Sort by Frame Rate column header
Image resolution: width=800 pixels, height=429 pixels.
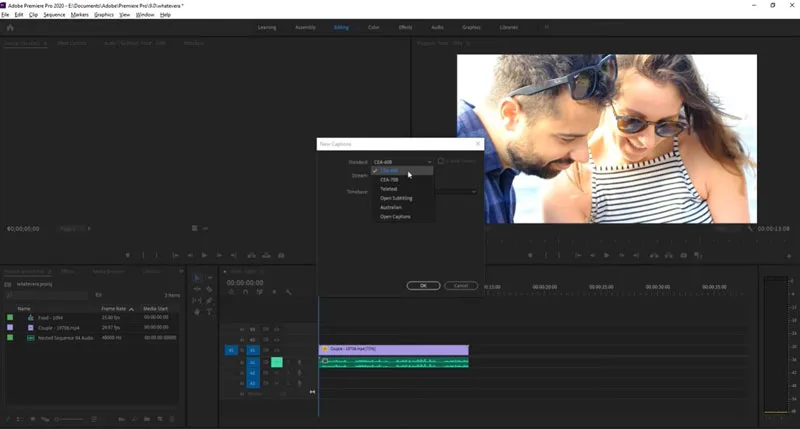(114, 309)
